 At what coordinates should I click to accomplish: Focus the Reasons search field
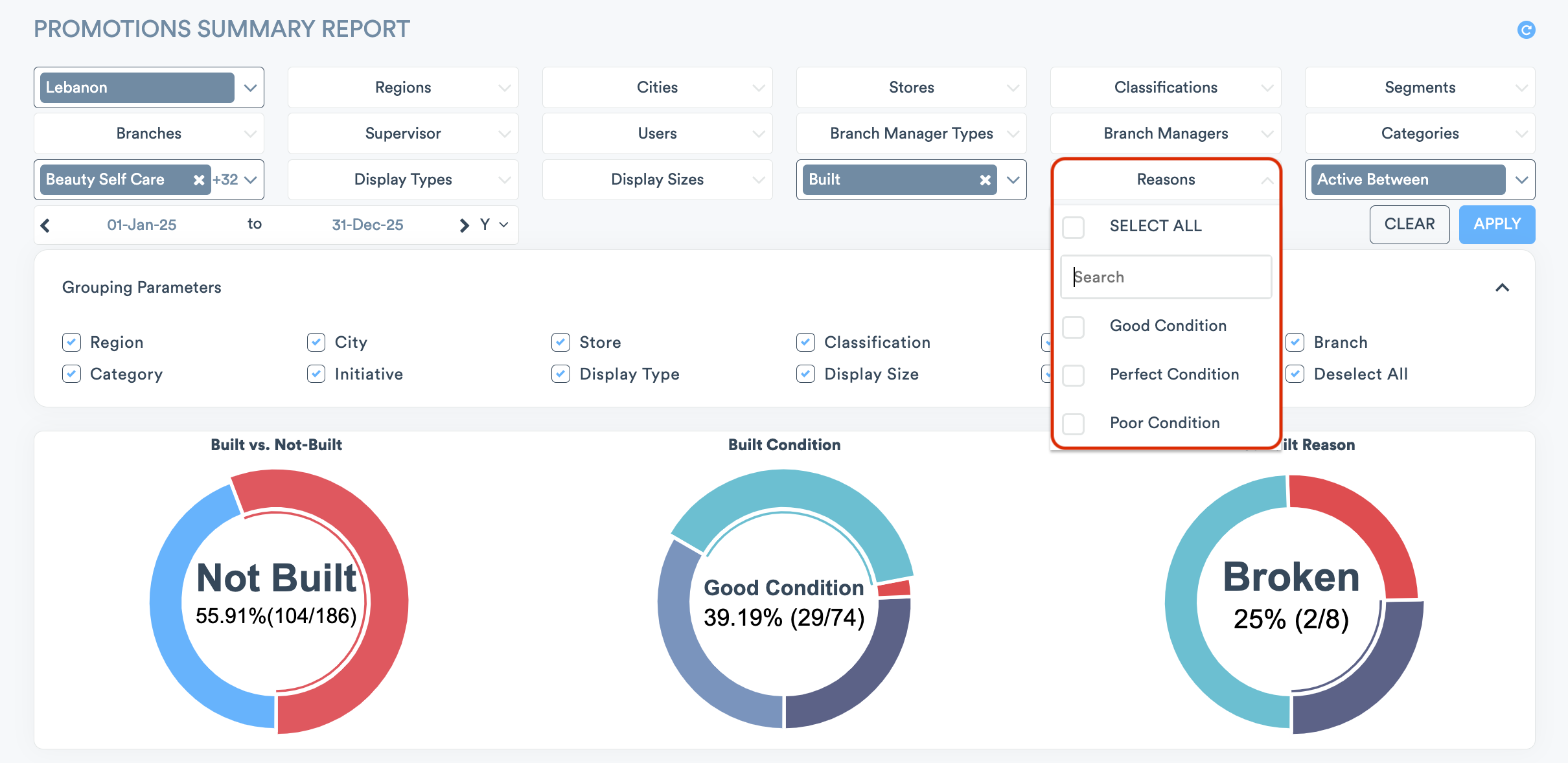point(1166,277)
